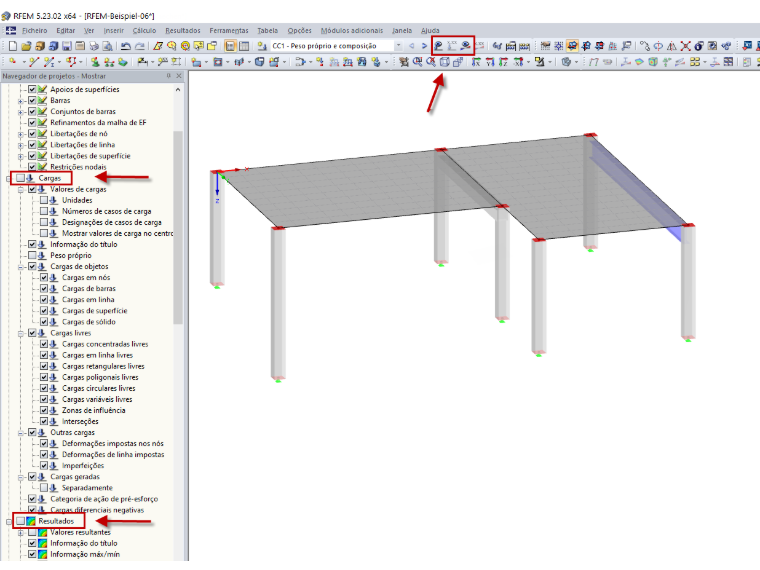
Task: Click the navigator panel toggle icon
Action: [x=230, y=46]
